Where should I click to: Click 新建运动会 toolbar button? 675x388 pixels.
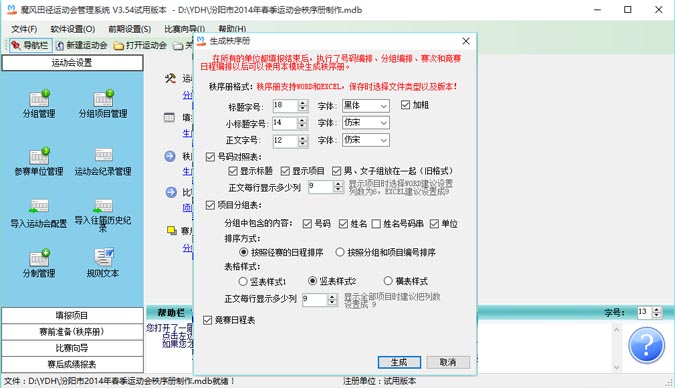click(81, 45)
